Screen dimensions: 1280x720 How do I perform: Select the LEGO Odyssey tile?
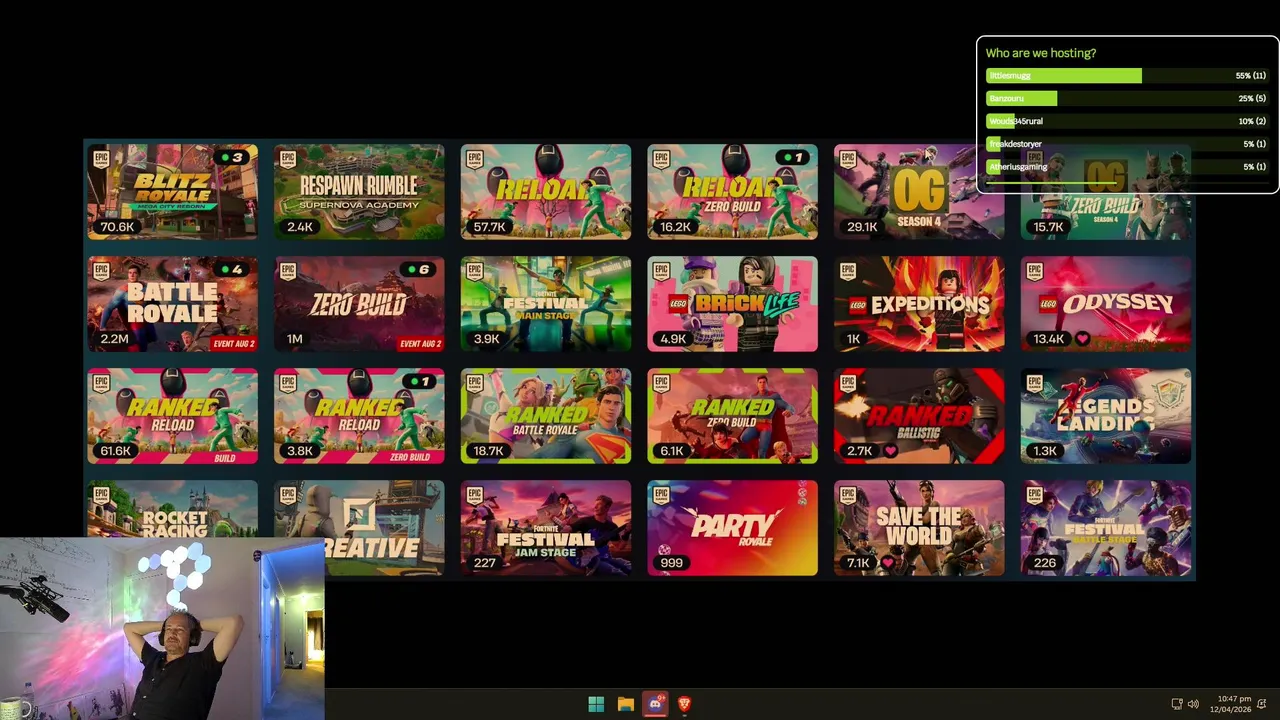pos(1106,304)
